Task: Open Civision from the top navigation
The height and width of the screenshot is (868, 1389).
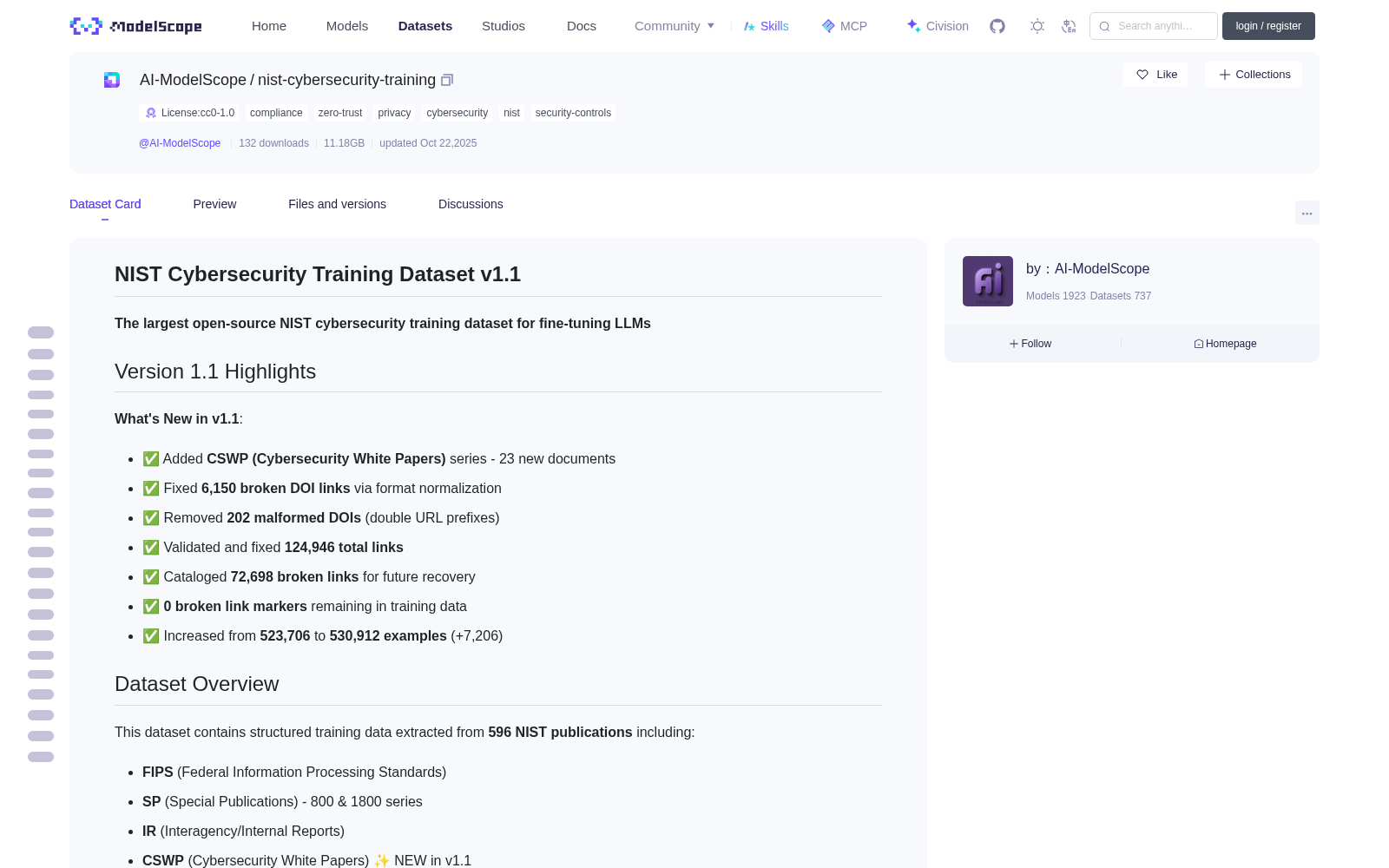Action: 938,26
